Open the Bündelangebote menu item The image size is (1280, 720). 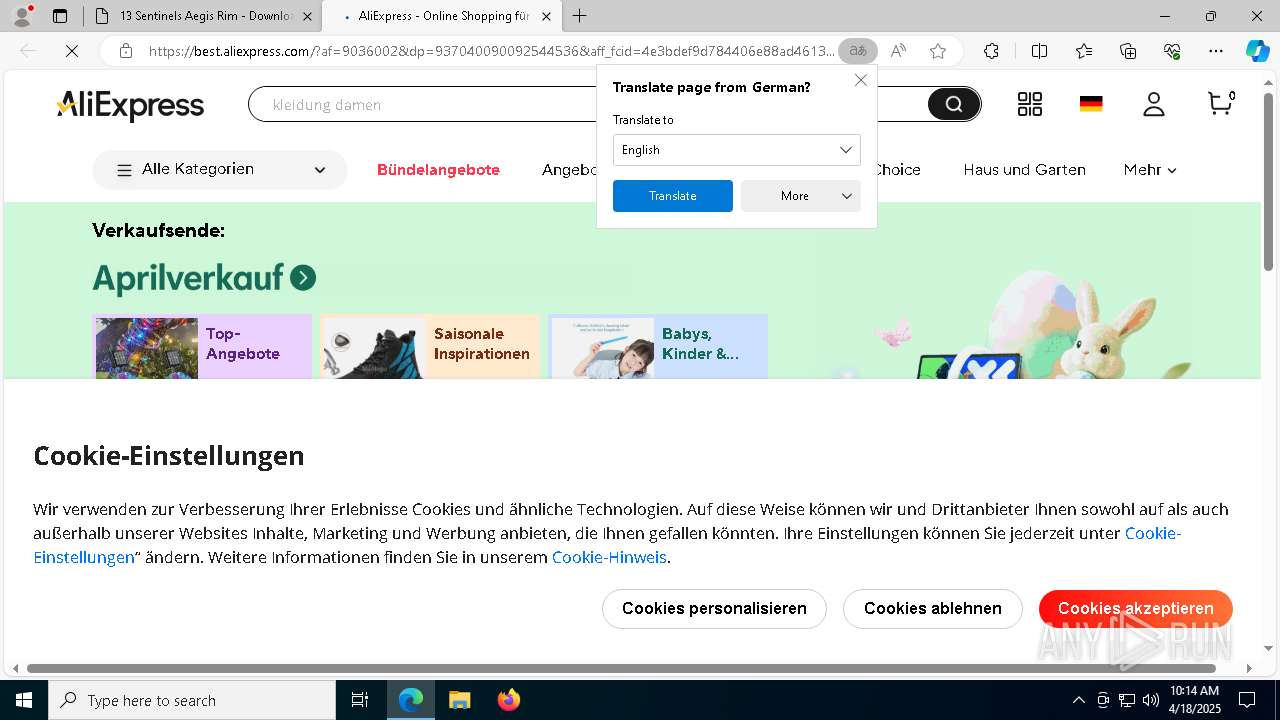pyautogui.click(x=438, y=170)
